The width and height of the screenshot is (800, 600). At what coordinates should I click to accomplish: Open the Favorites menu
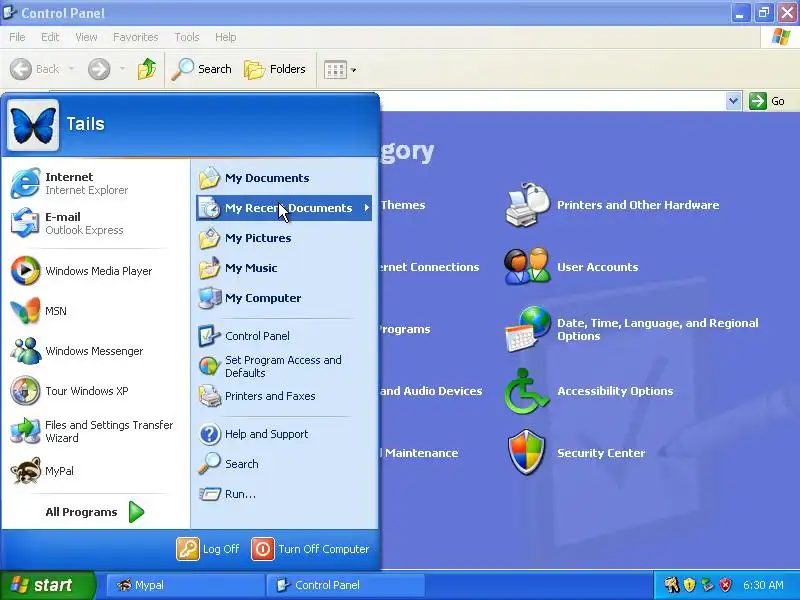136,37
